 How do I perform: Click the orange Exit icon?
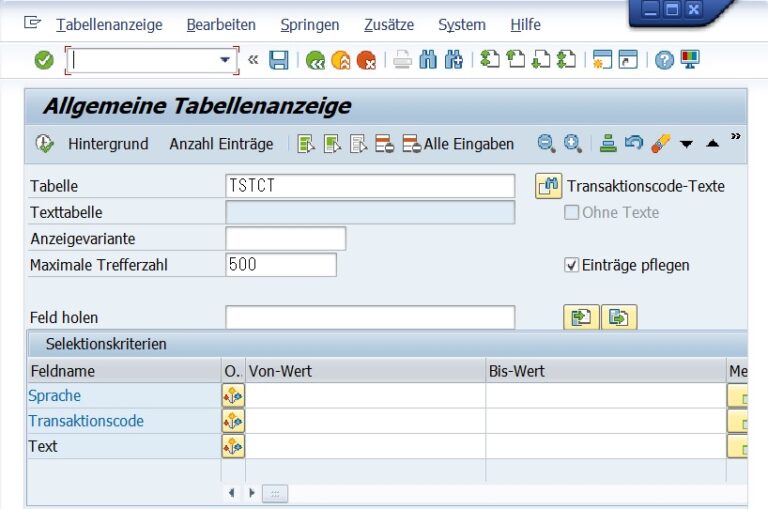pos(341,60)
